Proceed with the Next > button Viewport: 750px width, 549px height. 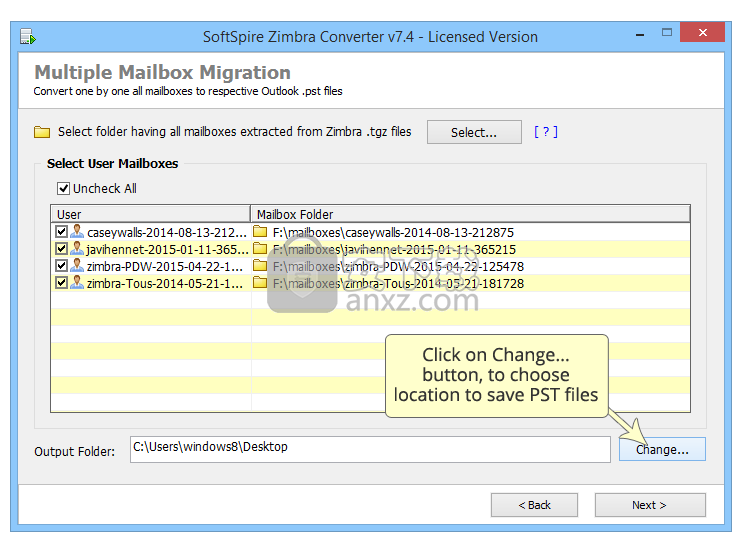tap(650, 505)
